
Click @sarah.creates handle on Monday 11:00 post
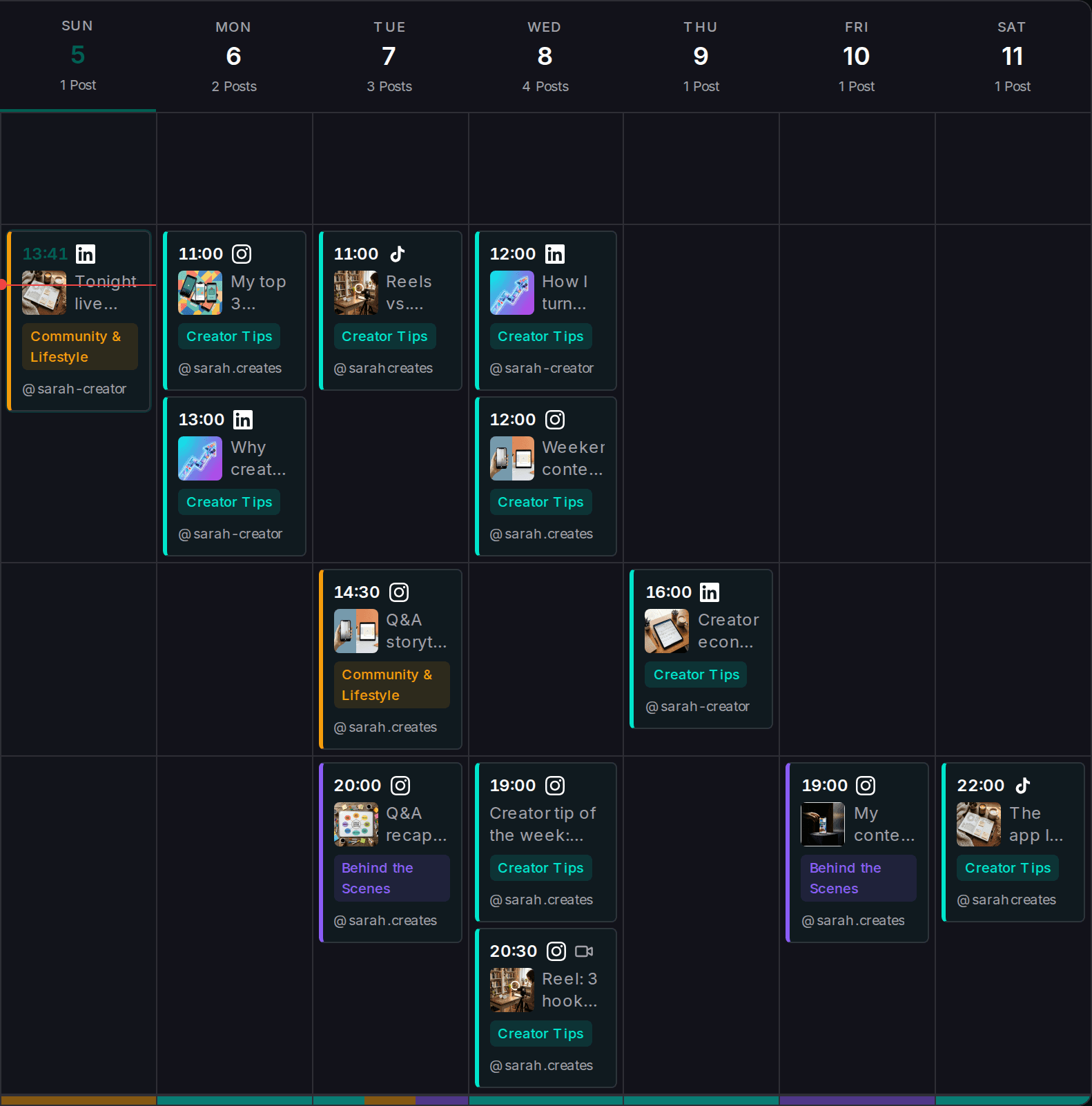(x=230, y=368)
